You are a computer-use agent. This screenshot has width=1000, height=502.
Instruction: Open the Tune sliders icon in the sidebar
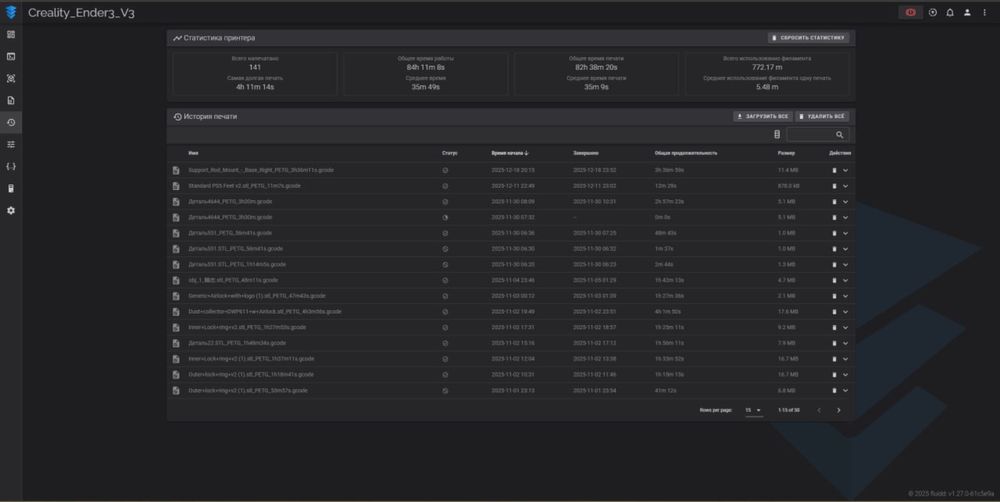[11, 144]
